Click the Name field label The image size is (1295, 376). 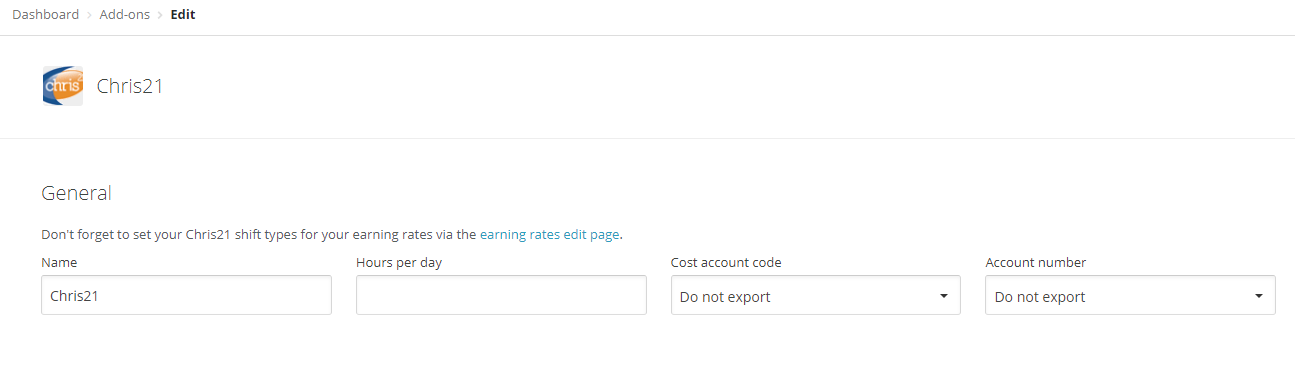click(59, 262)
